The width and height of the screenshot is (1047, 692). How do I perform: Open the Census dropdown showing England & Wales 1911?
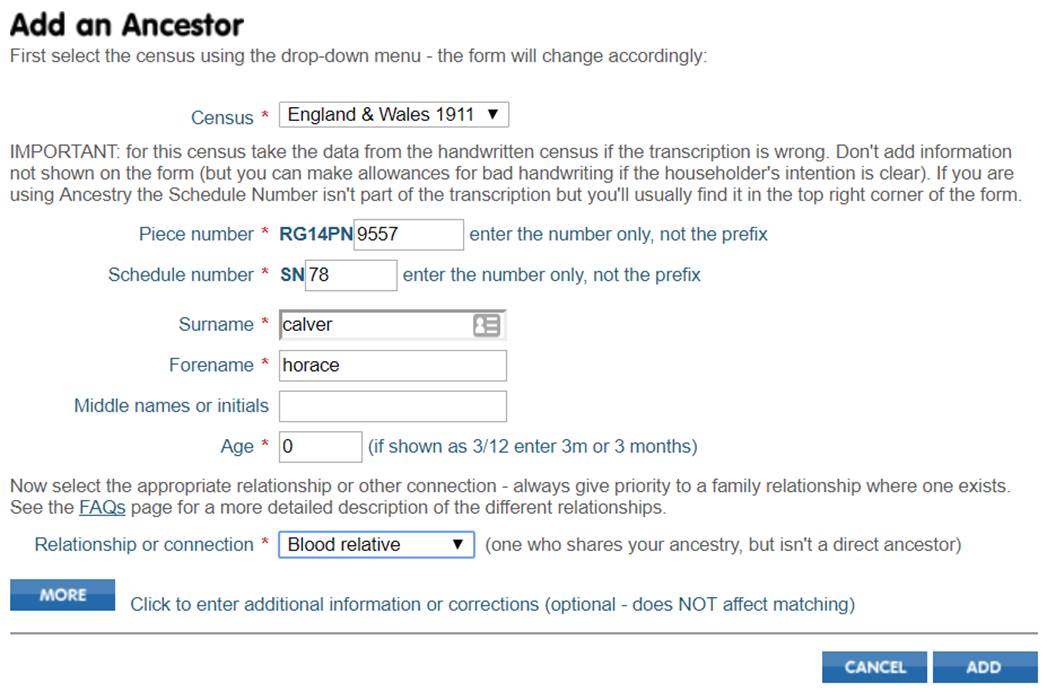click(394, 115)
